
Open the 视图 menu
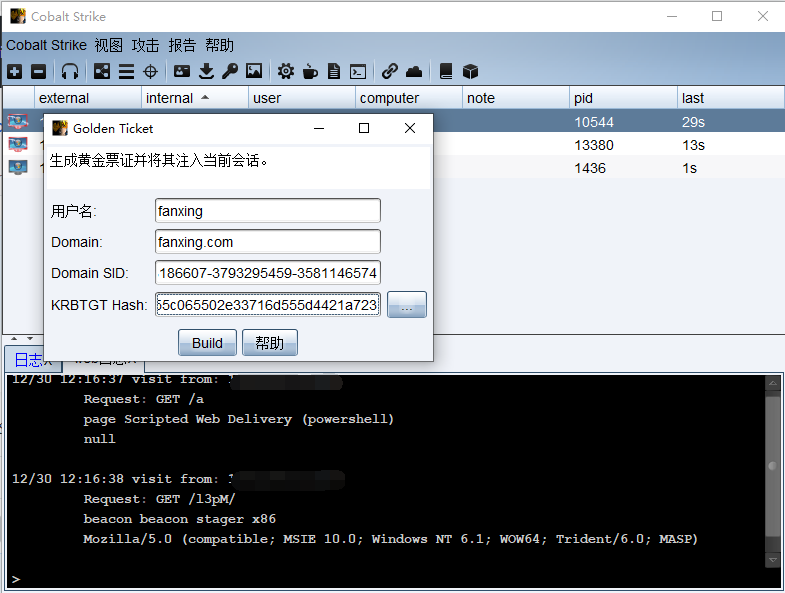coord(109,45)
